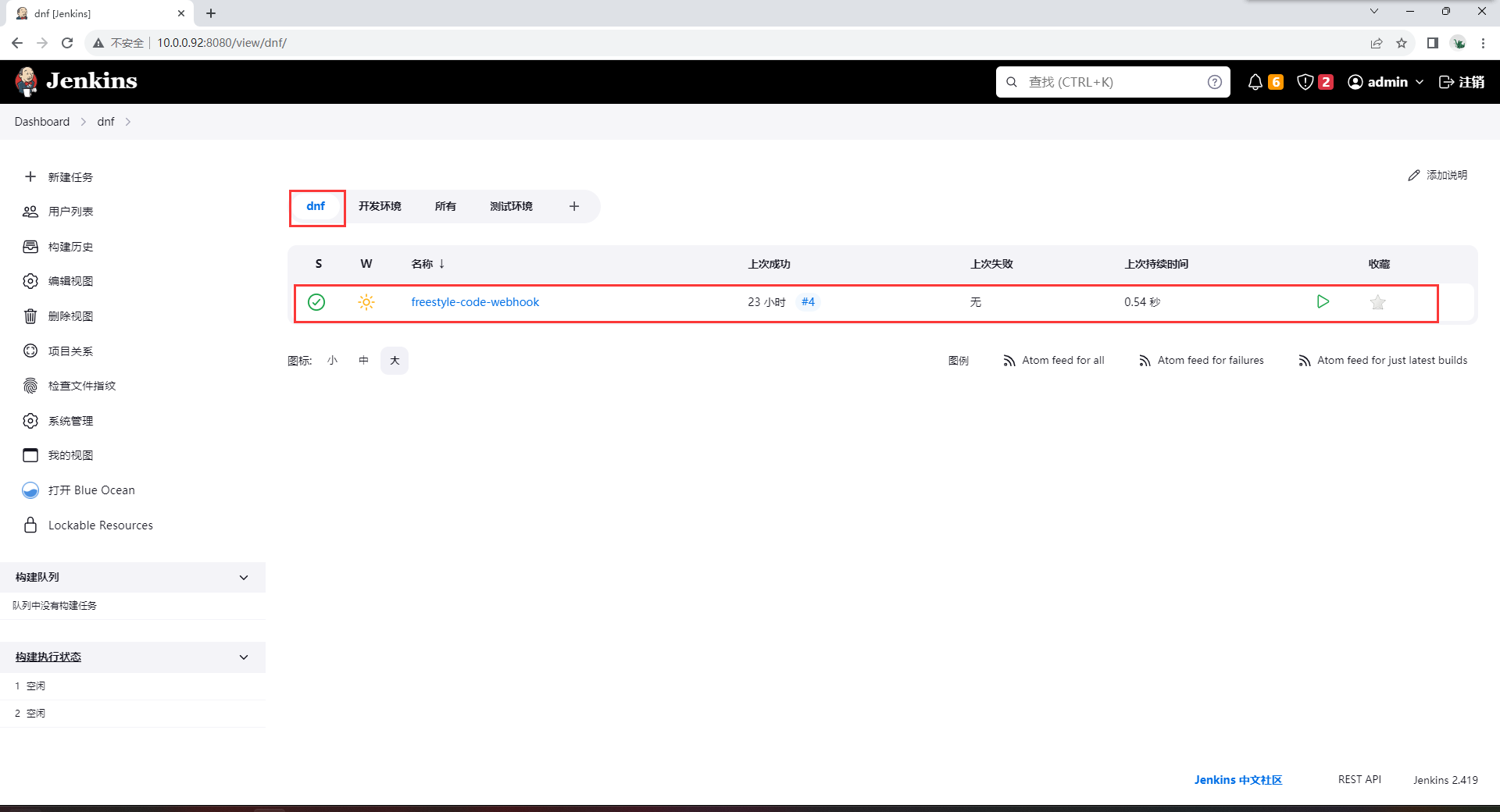Click the Lockable Resources padlock icon
The height and width of the screenshot is (812, 1500).
30,525
